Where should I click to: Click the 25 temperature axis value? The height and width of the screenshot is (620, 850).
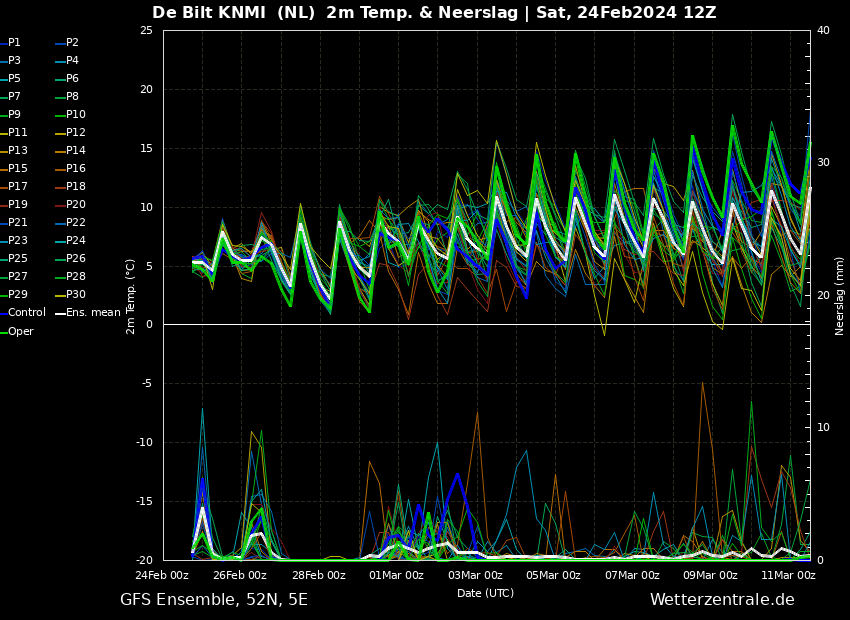tap(146, 30)
